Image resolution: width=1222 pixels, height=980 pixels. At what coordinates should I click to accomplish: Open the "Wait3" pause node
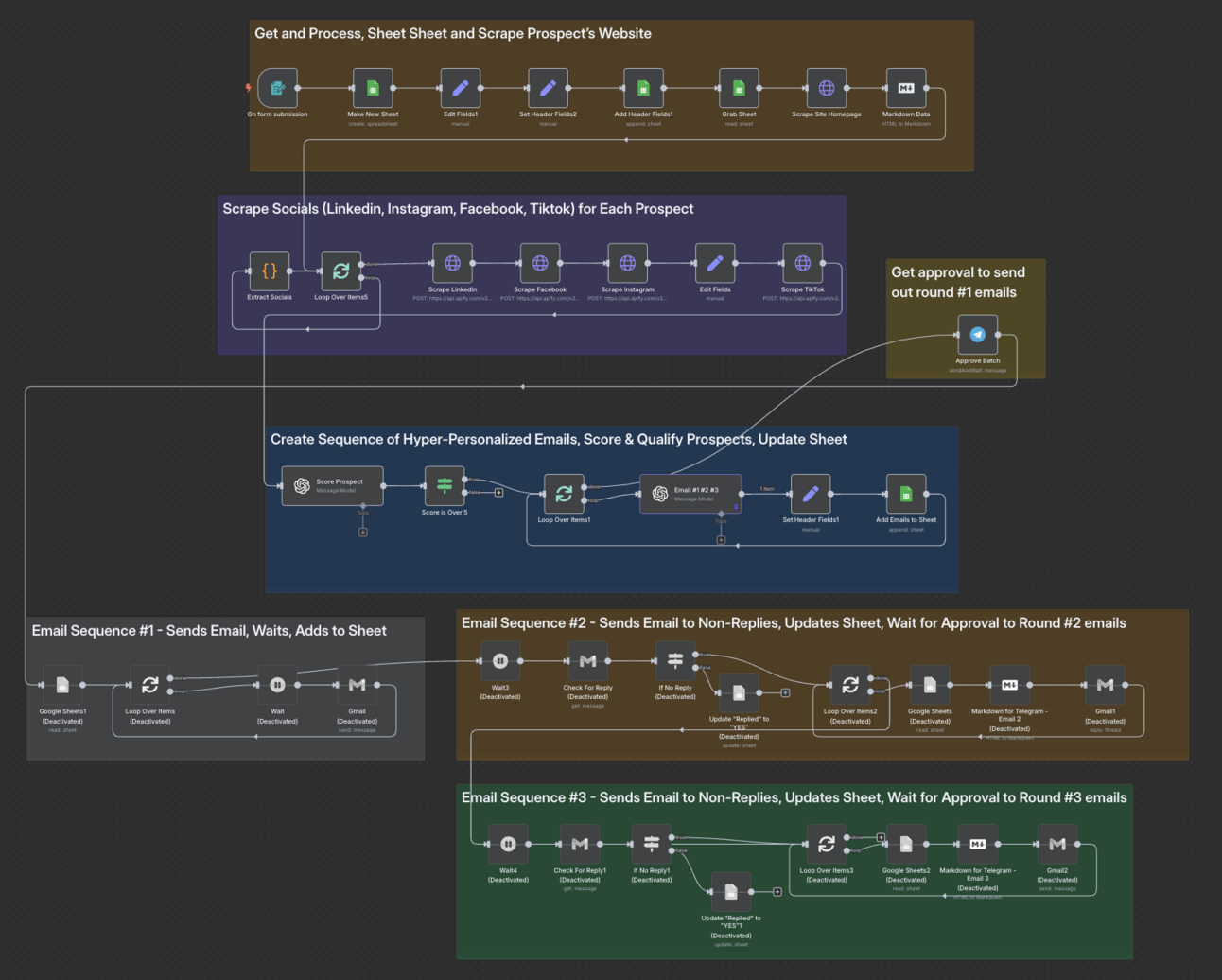coord(500,660)
